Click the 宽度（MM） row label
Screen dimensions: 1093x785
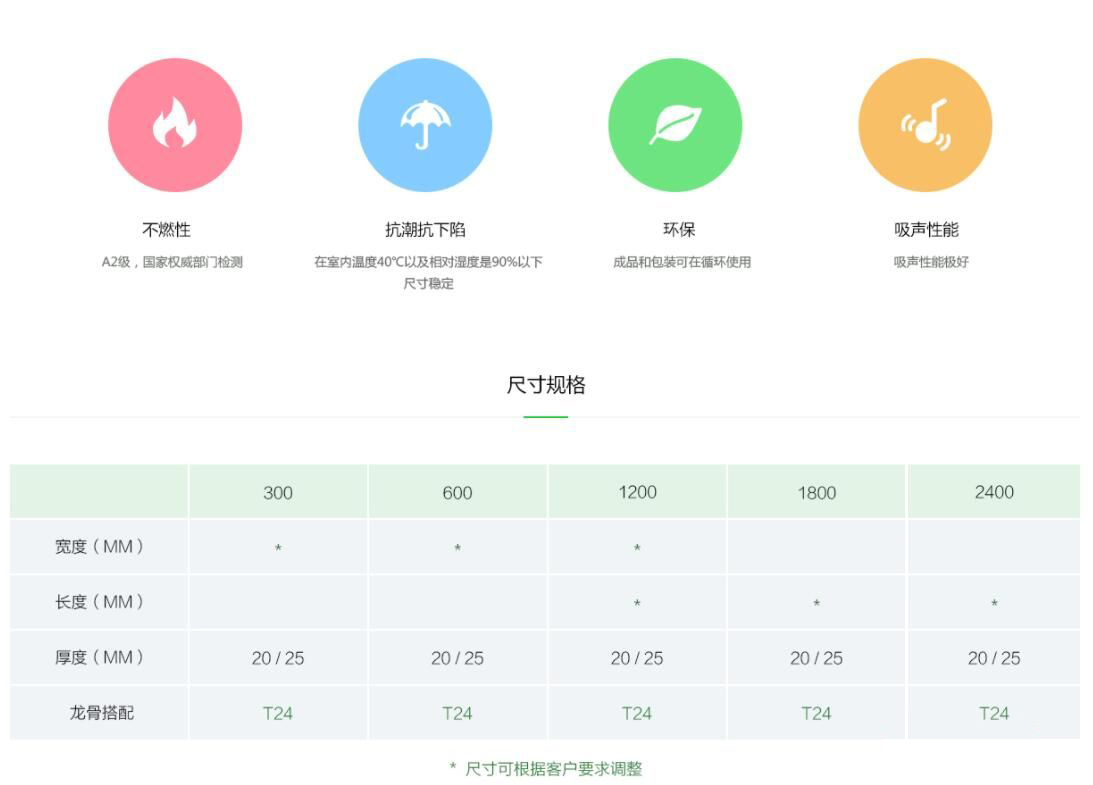point(99,547)
